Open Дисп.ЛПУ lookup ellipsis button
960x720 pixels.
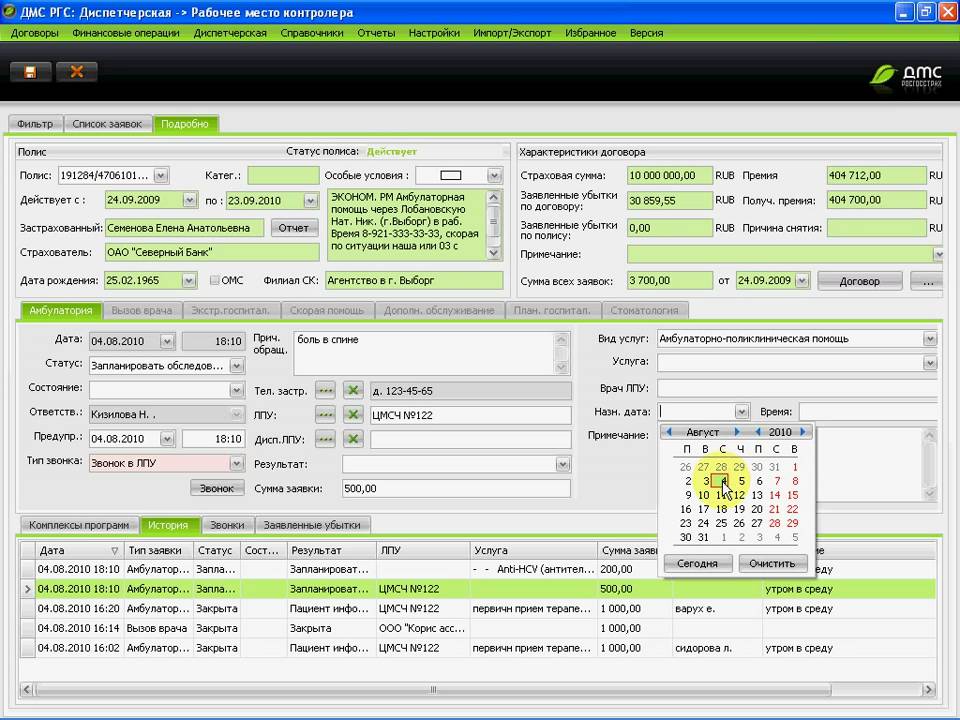pyautogui.click(x=325, y=440)
